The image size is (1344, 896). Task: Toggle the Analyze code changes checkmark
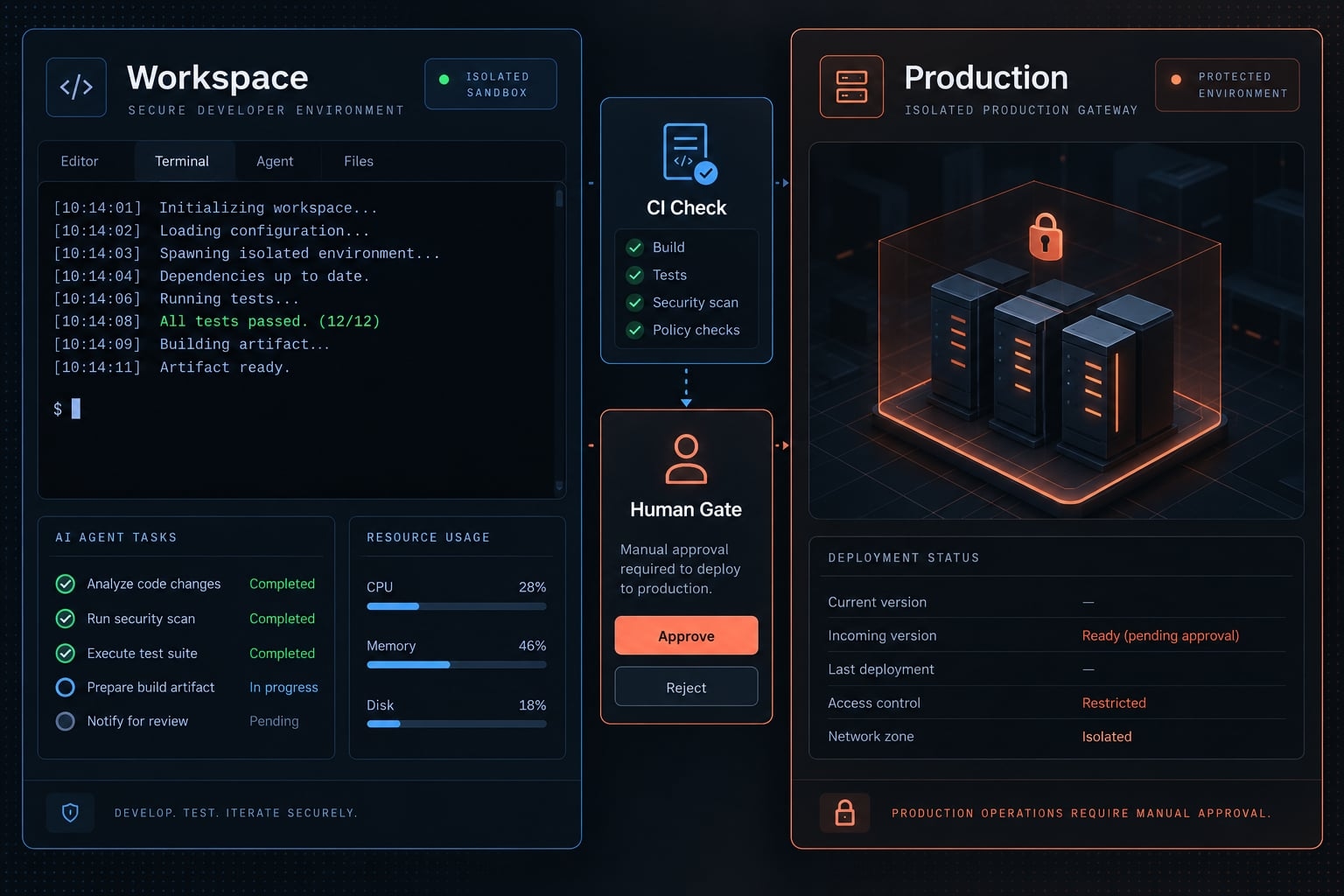(65, 584)
